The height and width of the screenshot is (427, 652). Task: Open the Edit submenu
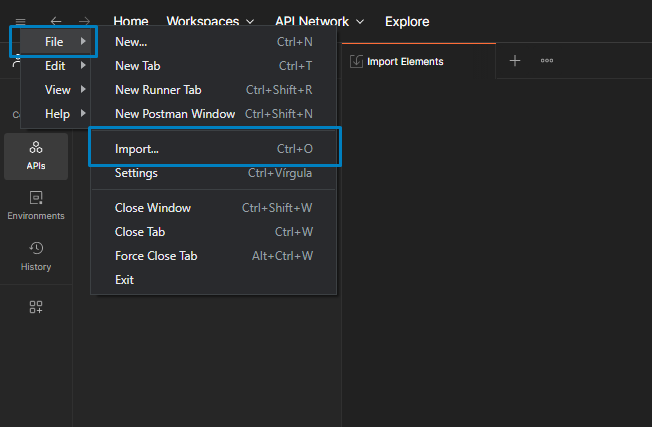(55, 66)
